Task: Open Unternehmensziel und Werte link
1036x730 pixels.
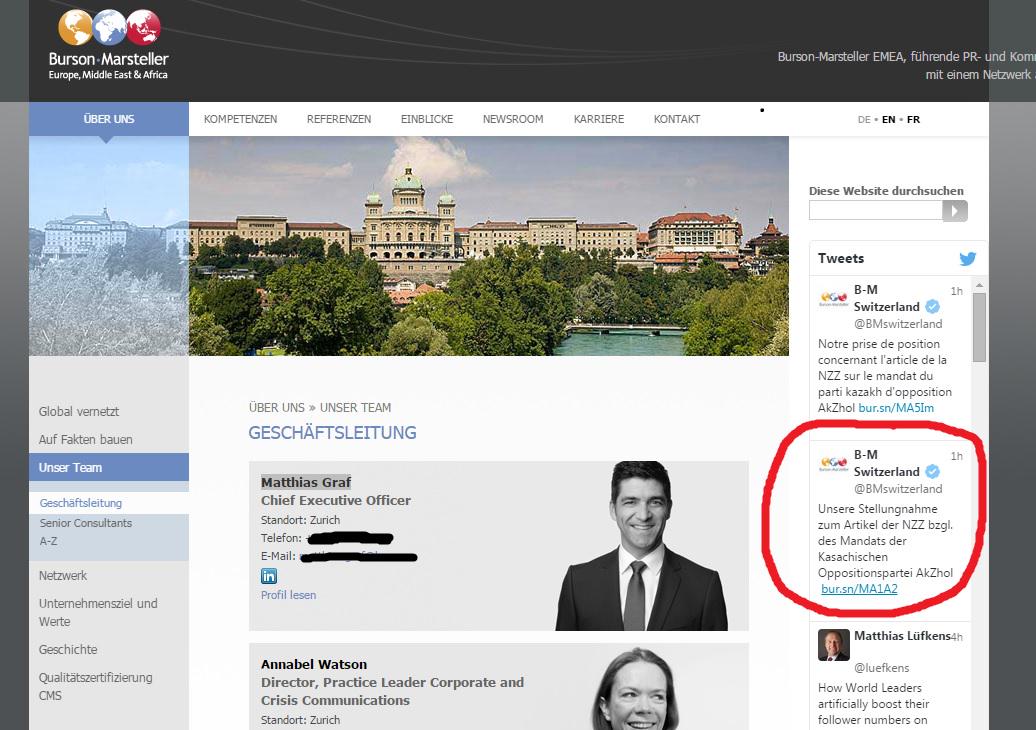Action: click(x=98, y=612)
